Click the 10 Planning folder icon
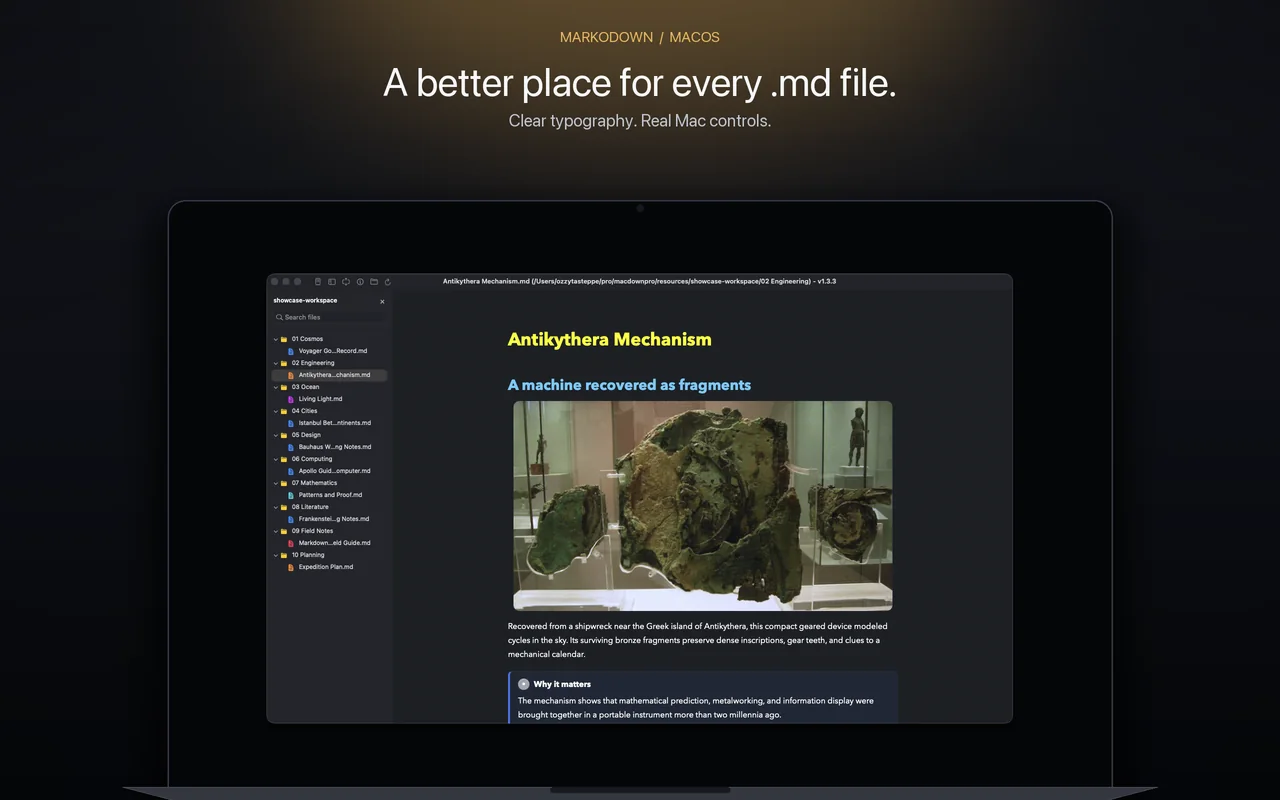 pos(284,555)
